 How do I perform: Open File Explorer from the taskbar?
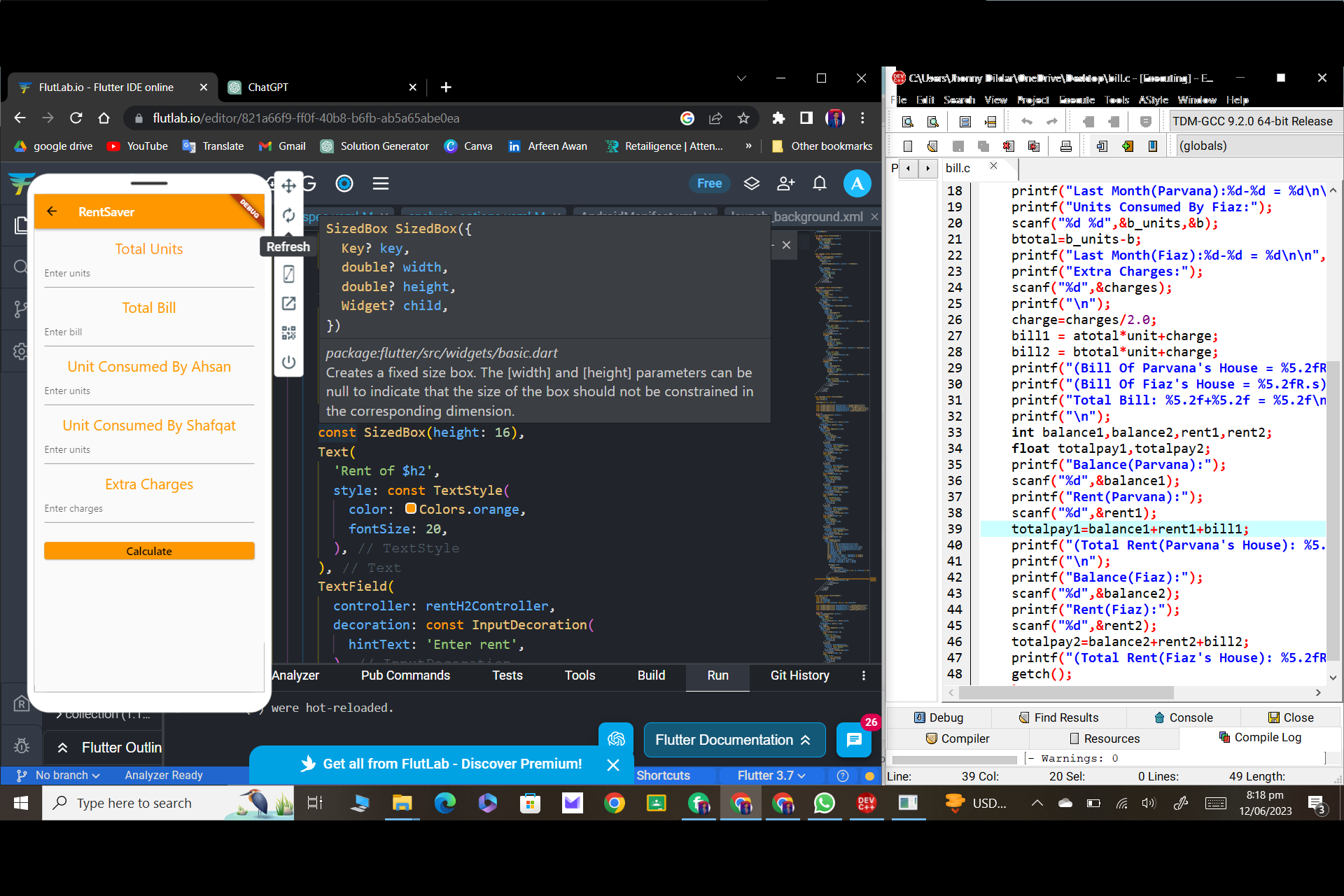coord(402,803)
